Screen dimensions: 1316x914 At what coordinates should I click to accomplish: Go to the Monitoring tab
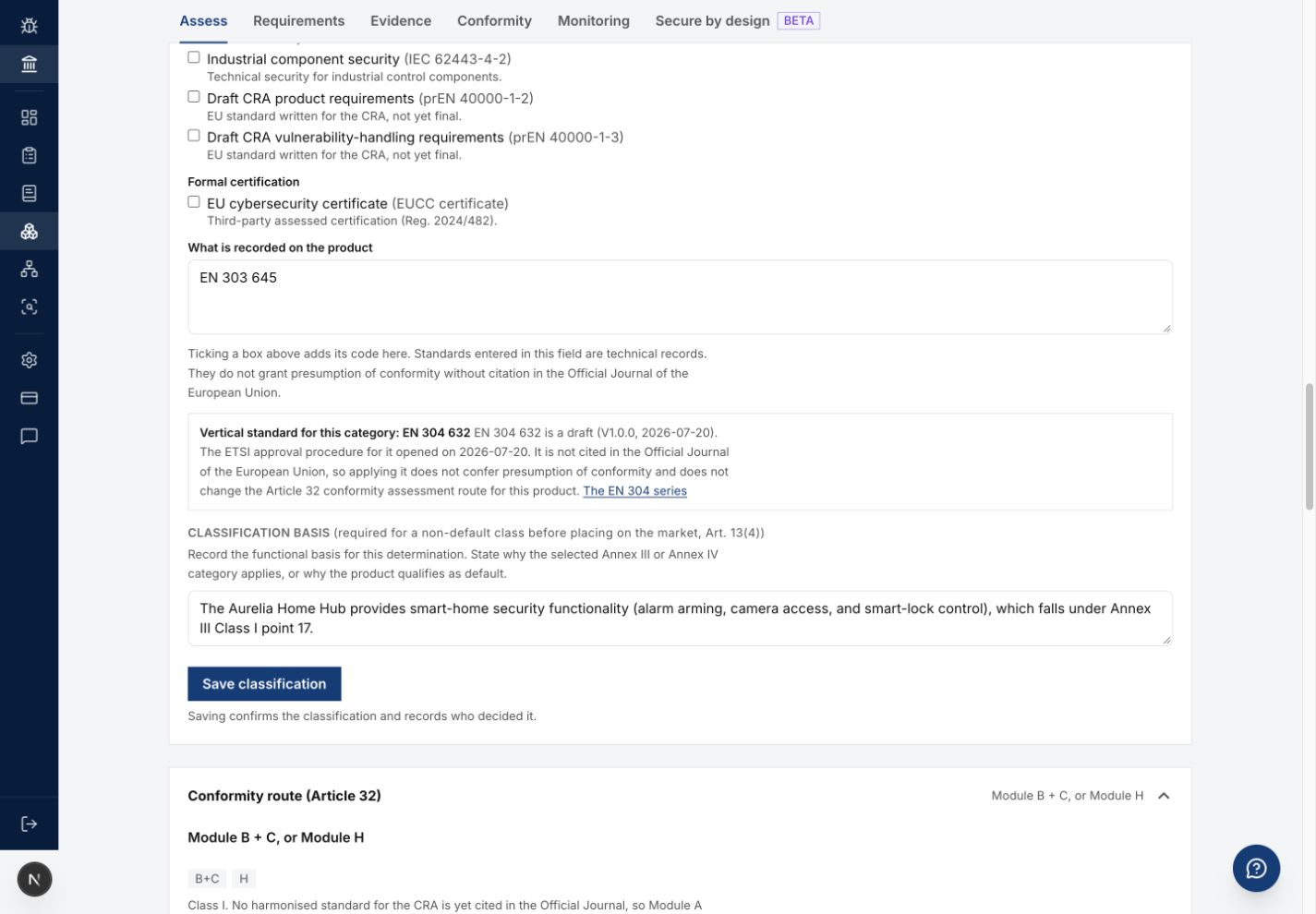point(594,20)
